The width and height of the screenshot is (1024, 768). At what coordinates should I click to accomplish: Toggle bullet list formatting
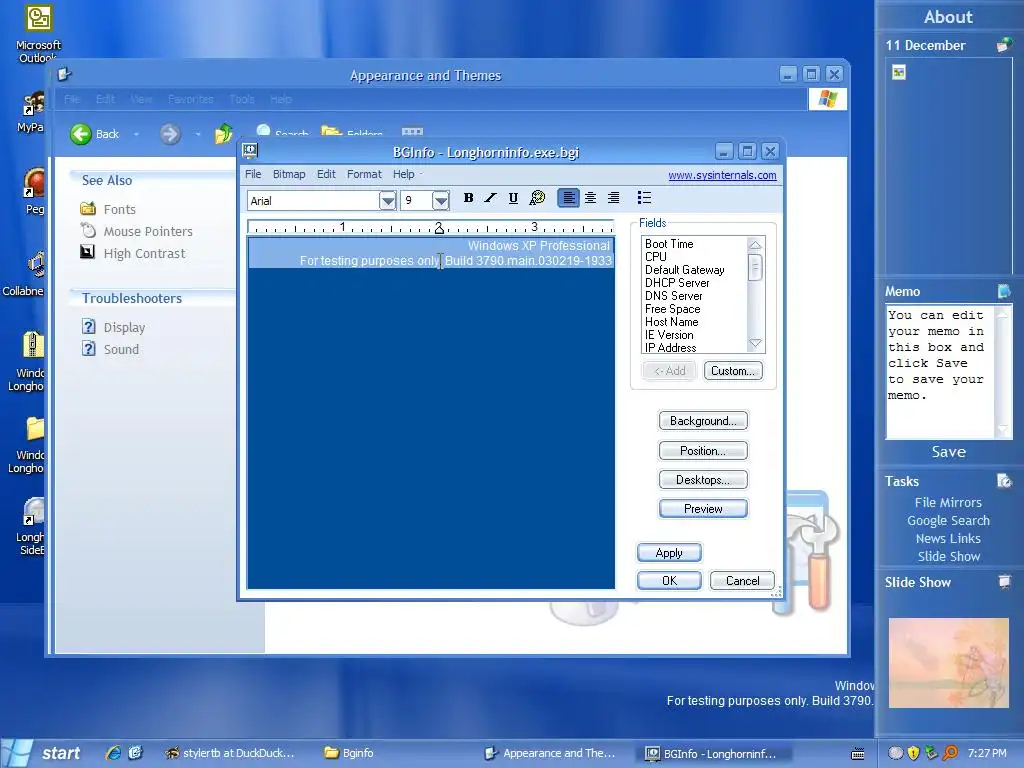pyautogui.click(x=644, y=198)
